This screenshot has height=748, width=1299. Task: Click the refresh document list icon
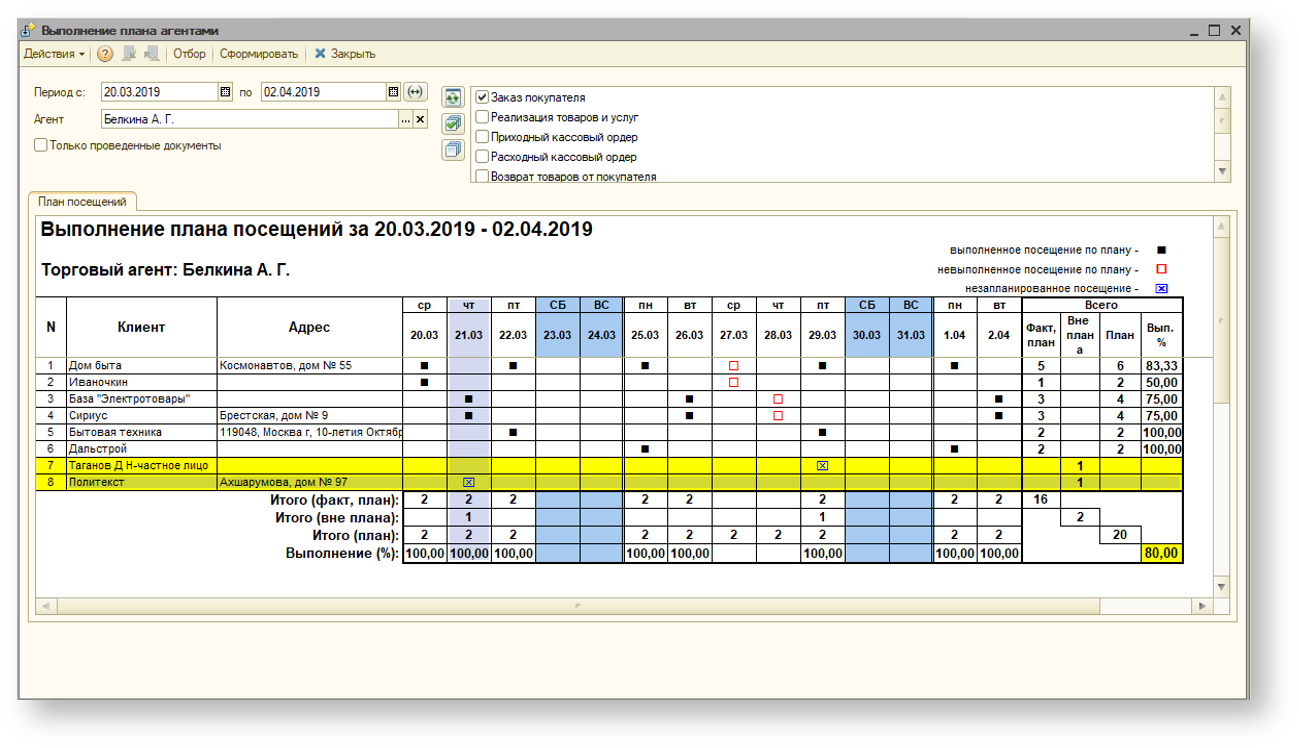[x=453, y=98]
